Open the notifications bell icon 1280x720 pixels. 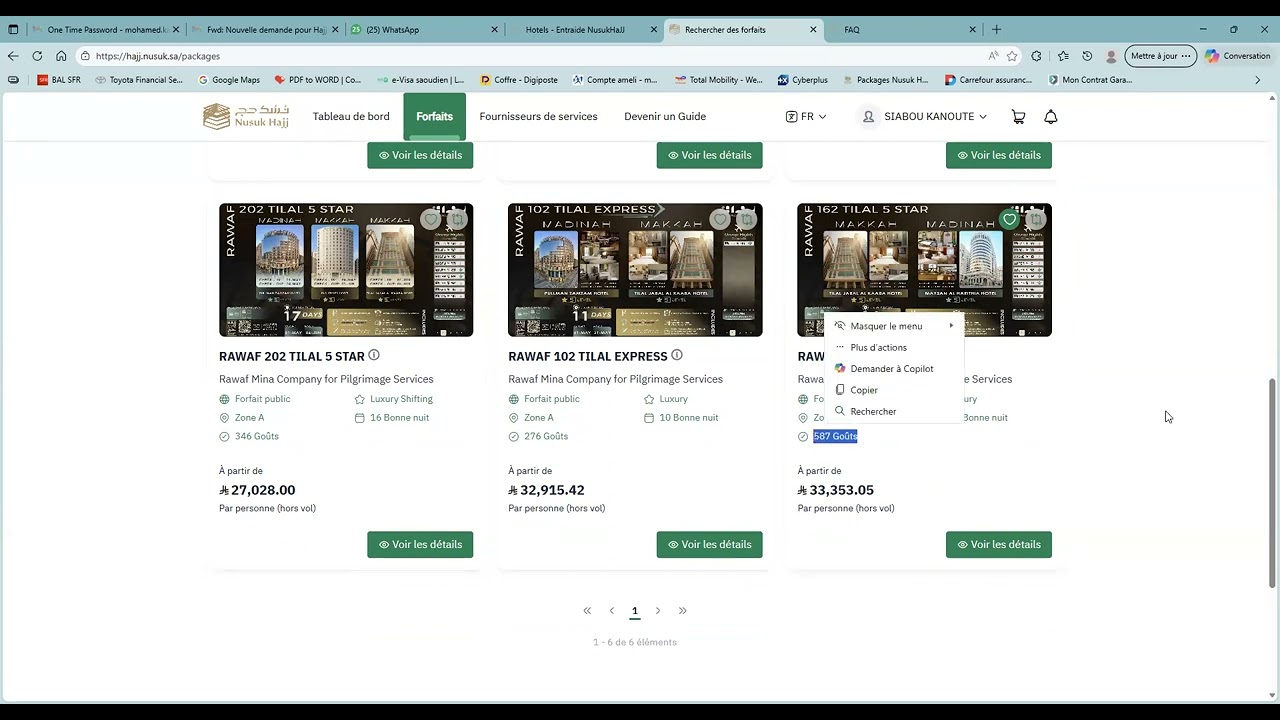coord(1051,117)
